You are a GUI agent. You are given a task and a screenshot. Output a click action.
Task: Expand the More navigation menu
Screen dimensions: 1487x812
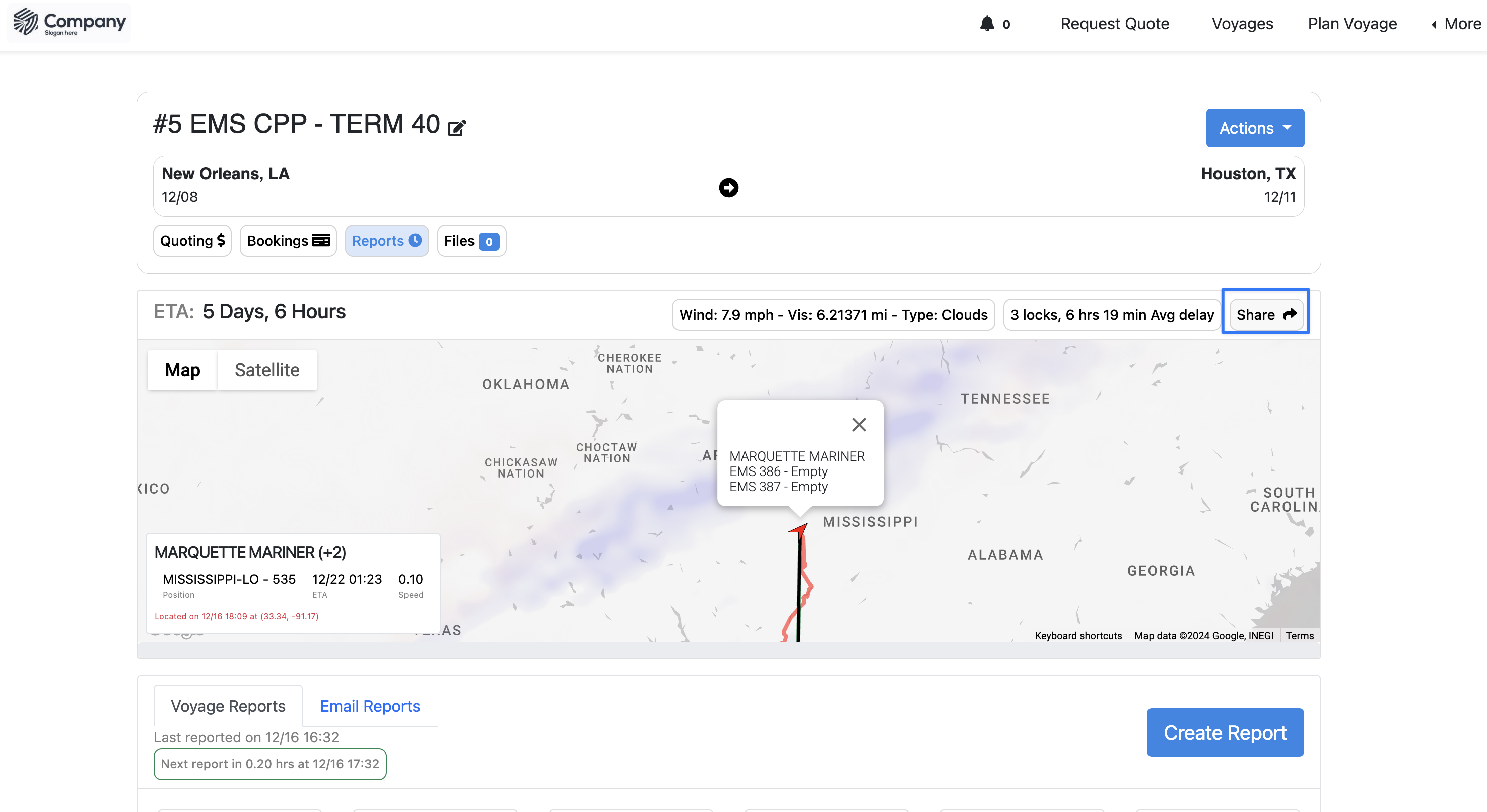click(1456, 24)
